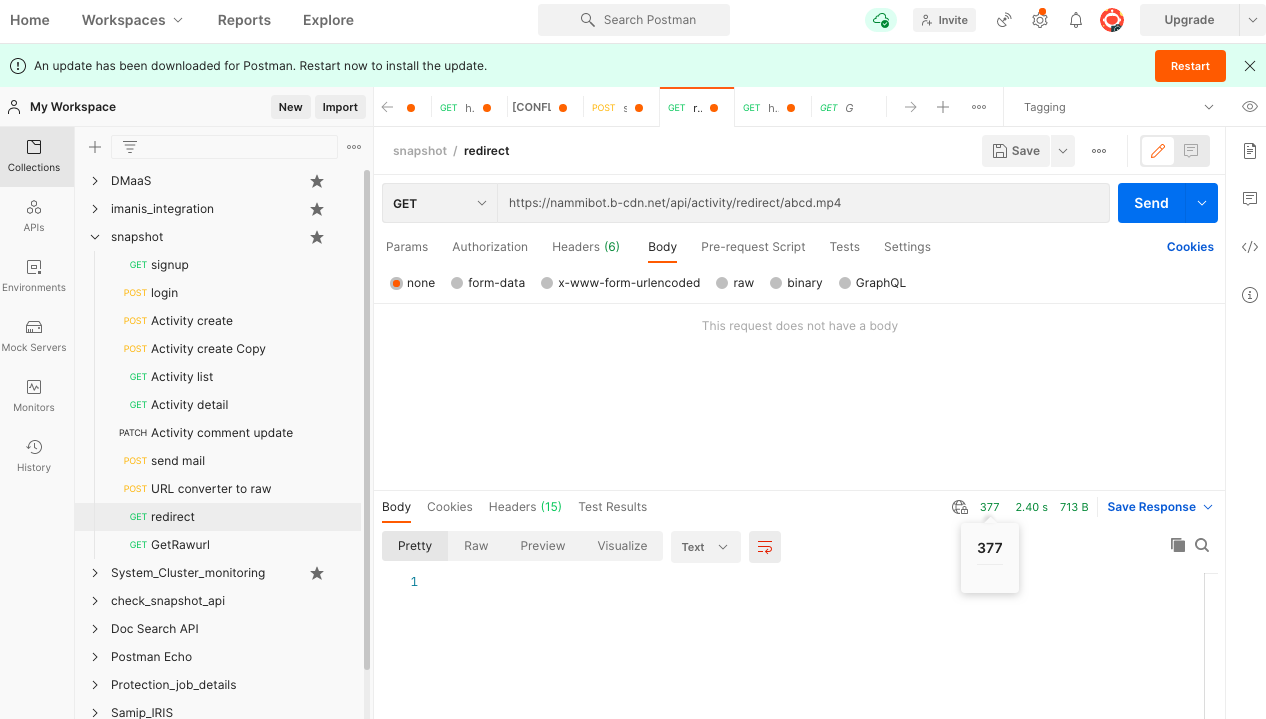Switch to the Pre-request Script tab
The width and height of the screenshot is (1266, 719).
coord(753,247)
